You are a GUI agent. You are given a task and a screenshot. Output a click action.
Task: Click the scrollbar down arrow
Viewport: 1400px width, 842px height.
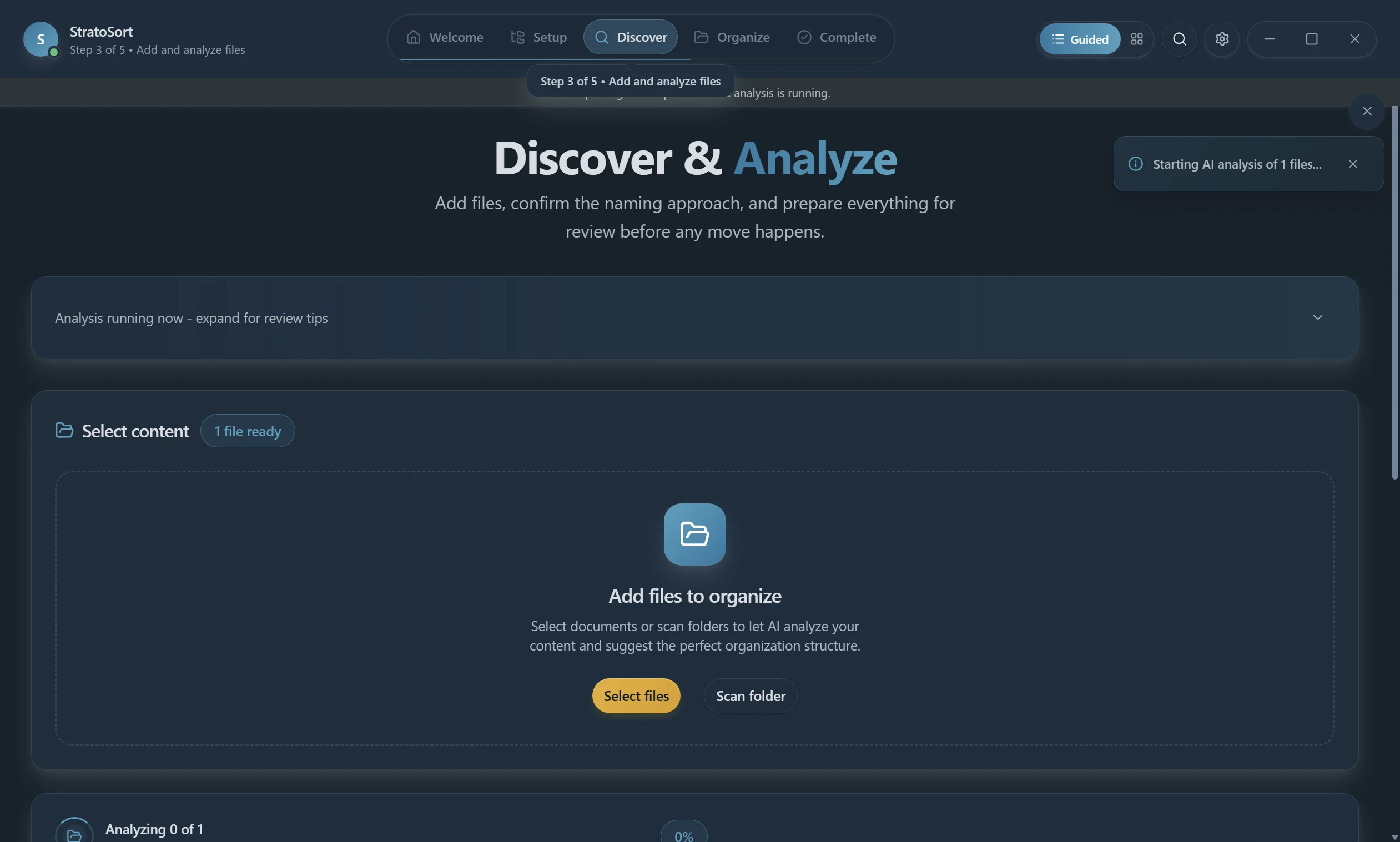click(x=1395, y=837)
